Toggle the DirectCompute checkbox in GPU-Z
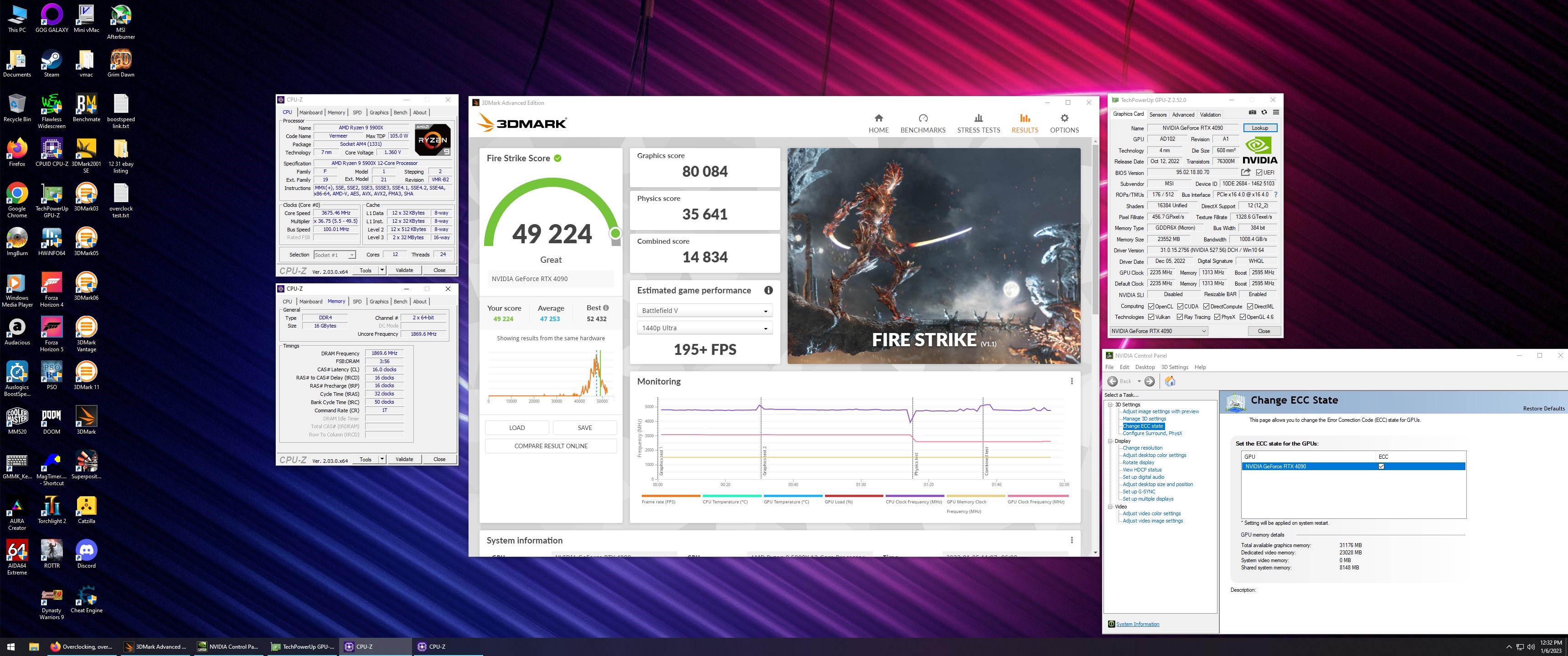The height and width of the screenshot is (656, 1568). pyautogui.click(x=1206, y=306)
